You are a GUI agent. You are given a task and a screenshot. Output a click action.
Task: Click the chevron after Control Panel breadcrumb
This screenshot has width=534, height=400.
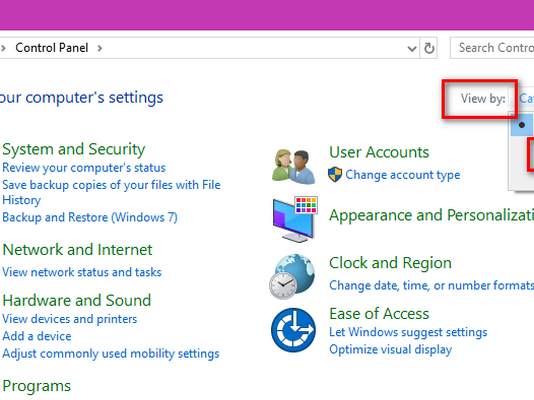(x=99, y=48)
